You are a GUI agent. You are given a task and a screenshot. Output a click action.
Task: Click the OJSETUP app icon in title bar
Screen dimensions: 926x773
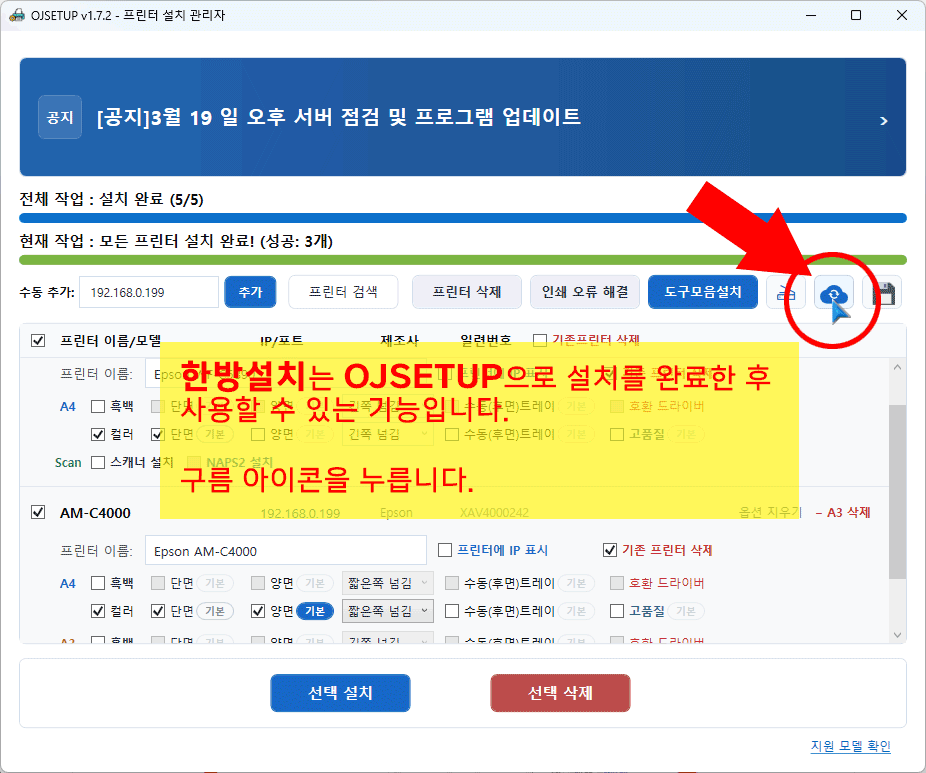coord(16,15)
